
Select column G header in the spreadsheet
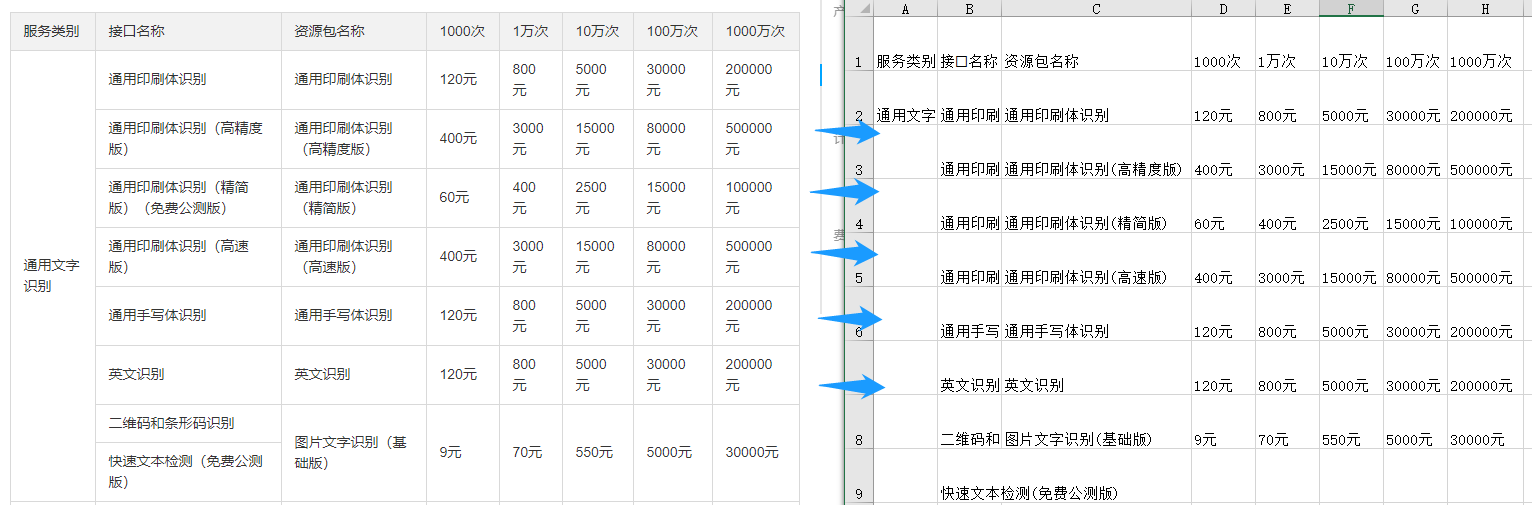1415,8
